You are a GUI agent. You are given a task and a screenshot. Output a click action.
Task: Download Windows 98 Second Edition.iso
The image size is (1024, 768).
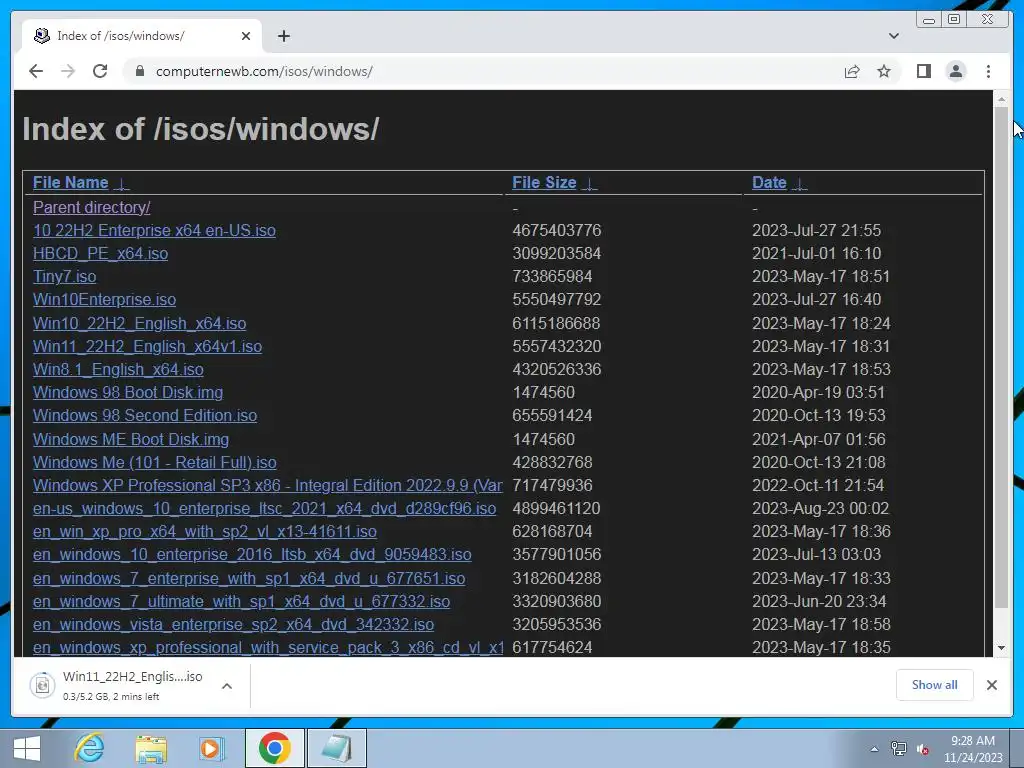click(145, 415)
